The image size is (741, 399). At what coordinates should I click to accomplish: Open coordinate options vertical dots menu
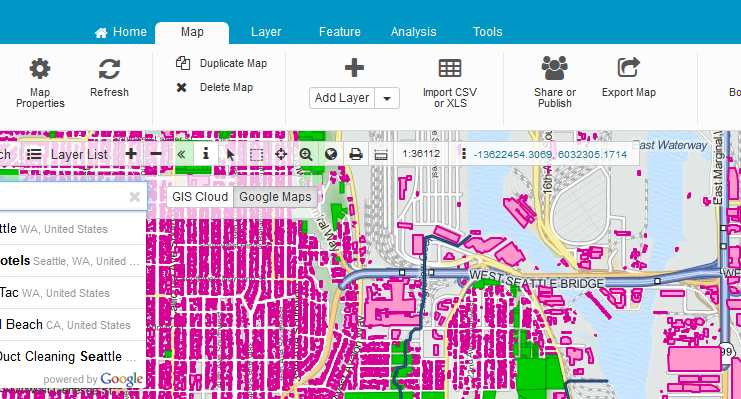[x=464, y=154]
